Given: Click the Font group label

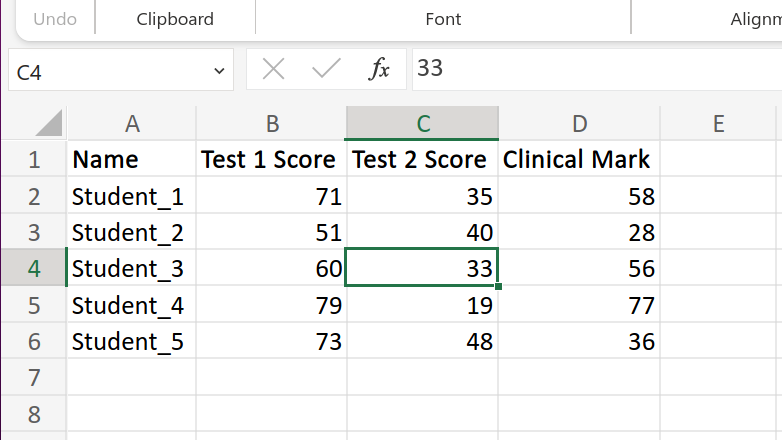Looking at the screenshot, I should (x=443, y=19).
